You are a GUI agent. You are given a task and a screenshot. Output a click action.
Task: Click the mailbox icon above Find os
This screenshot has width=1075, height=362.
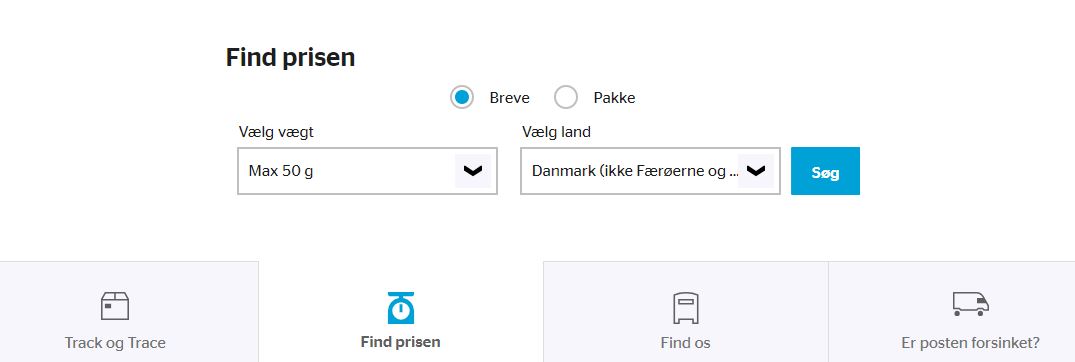(686, 308)
